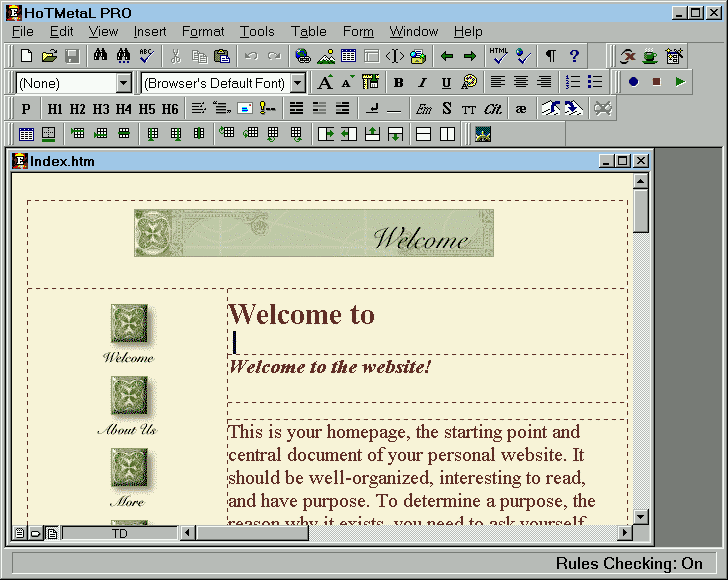The image size is (728, 580).
Task: Apply H6 heading style
Action: (x=170, y=109)
